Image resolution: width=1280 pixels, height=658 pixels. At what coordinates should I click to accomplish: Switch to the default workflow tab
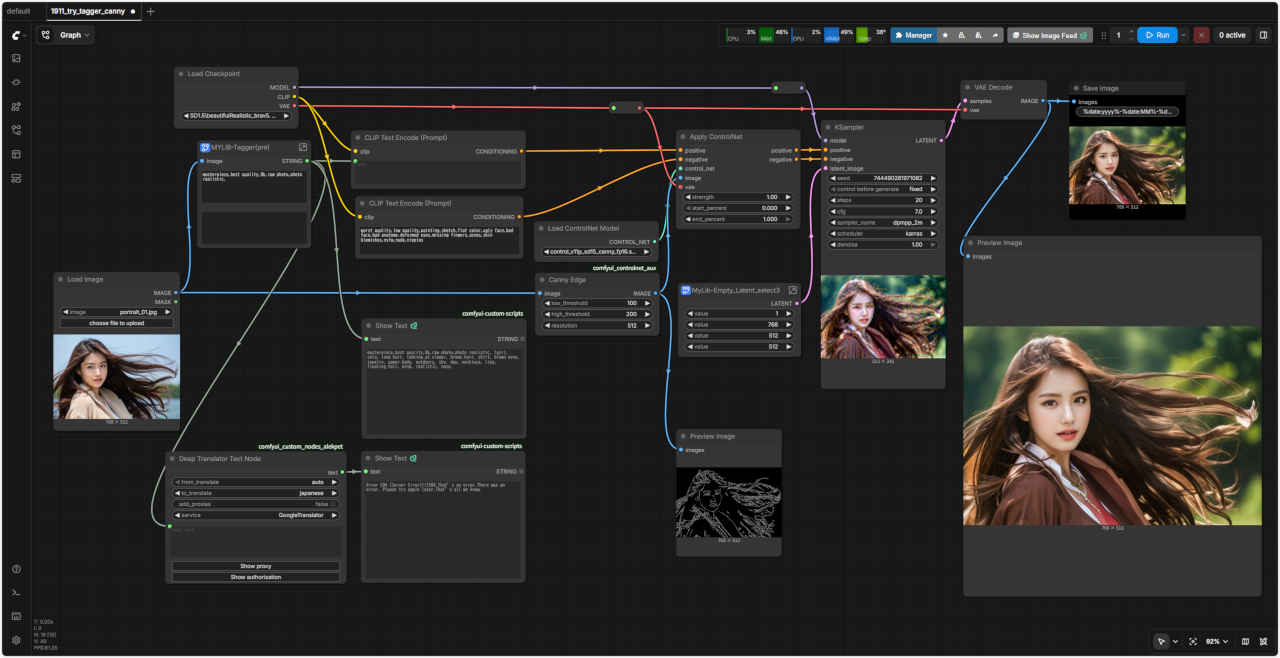[x=19, y=11]
